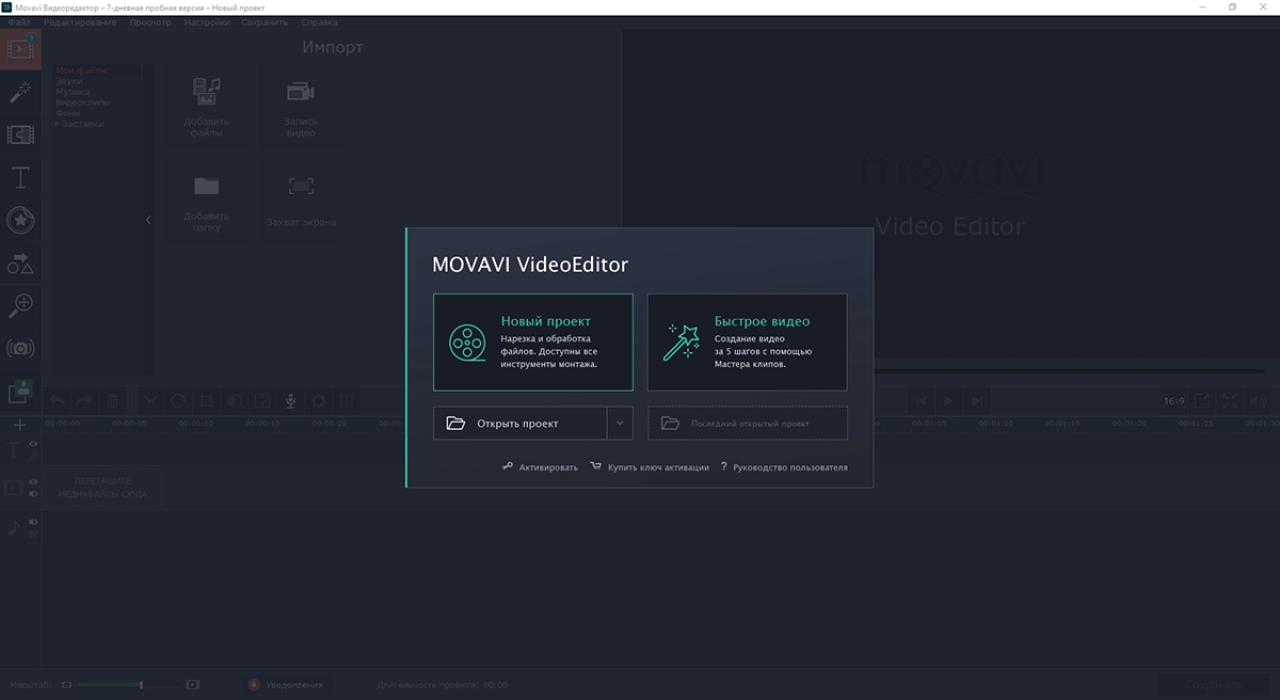Open the Редактирование menu

click(x=80, y=22)
